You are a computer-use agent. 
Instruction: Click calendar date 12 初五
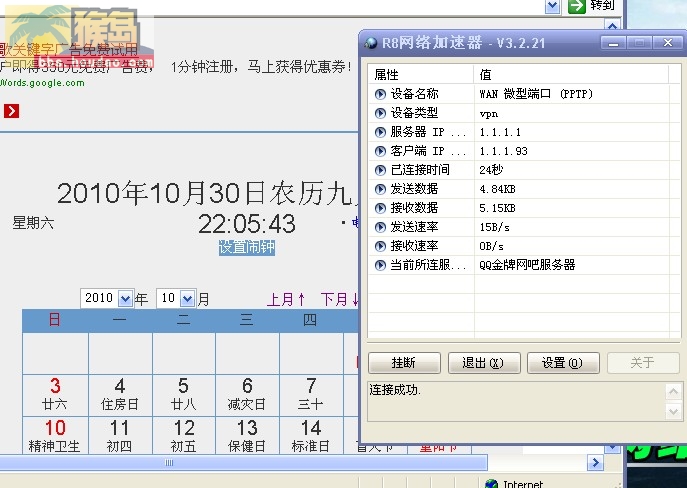(184, 436)
